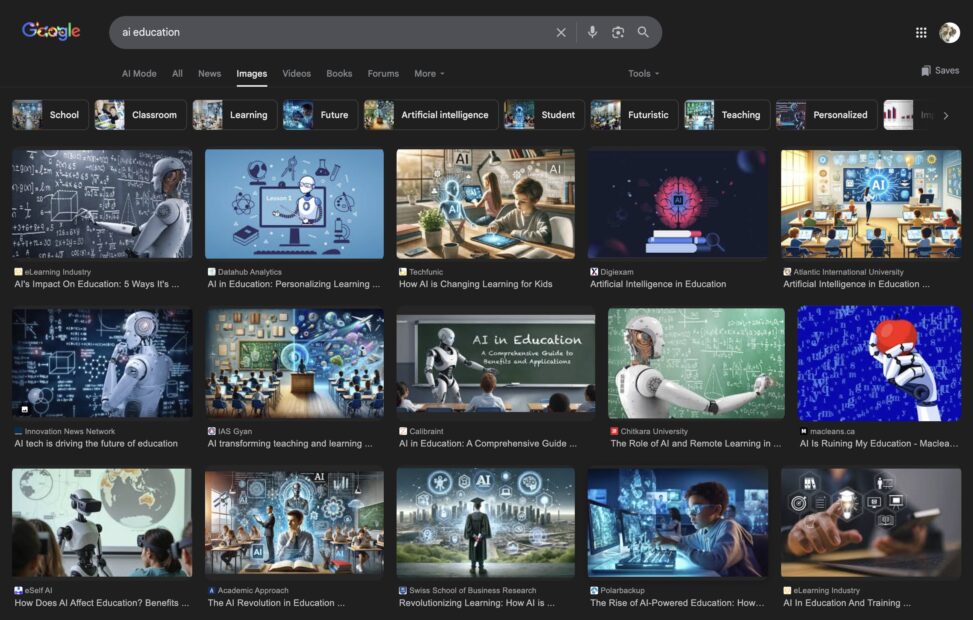Open 'AI tech is driving the future of education'
Viewport: 973px width, 620px height.
(96, 443)
